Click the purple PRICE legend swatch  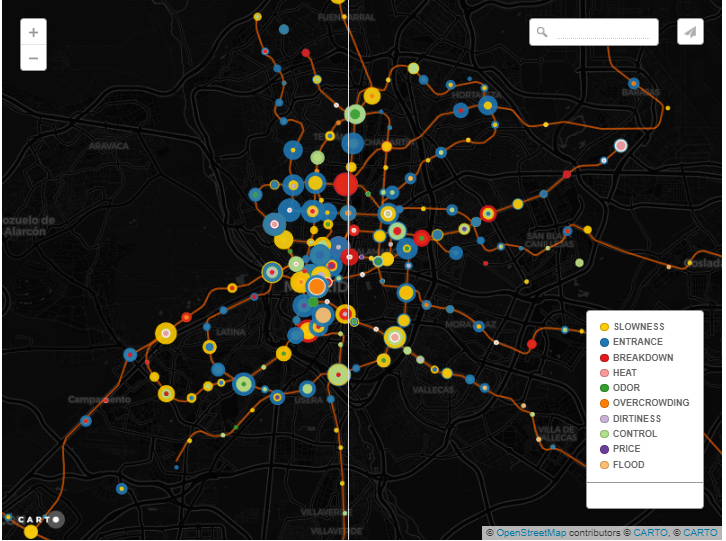point(604,449)
